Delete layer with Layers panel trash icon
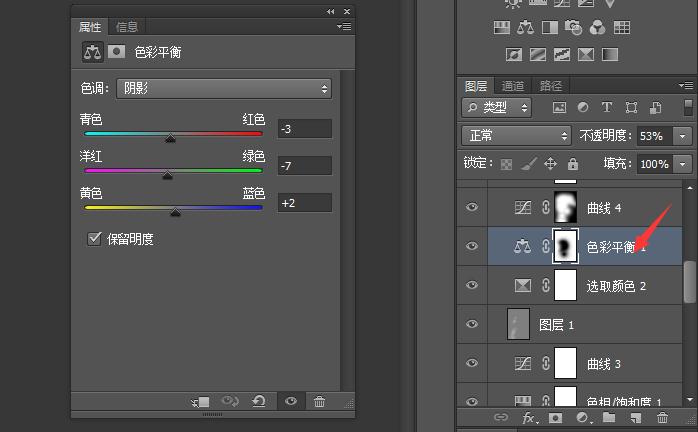698x432 pixels. (x=662, y=418)
